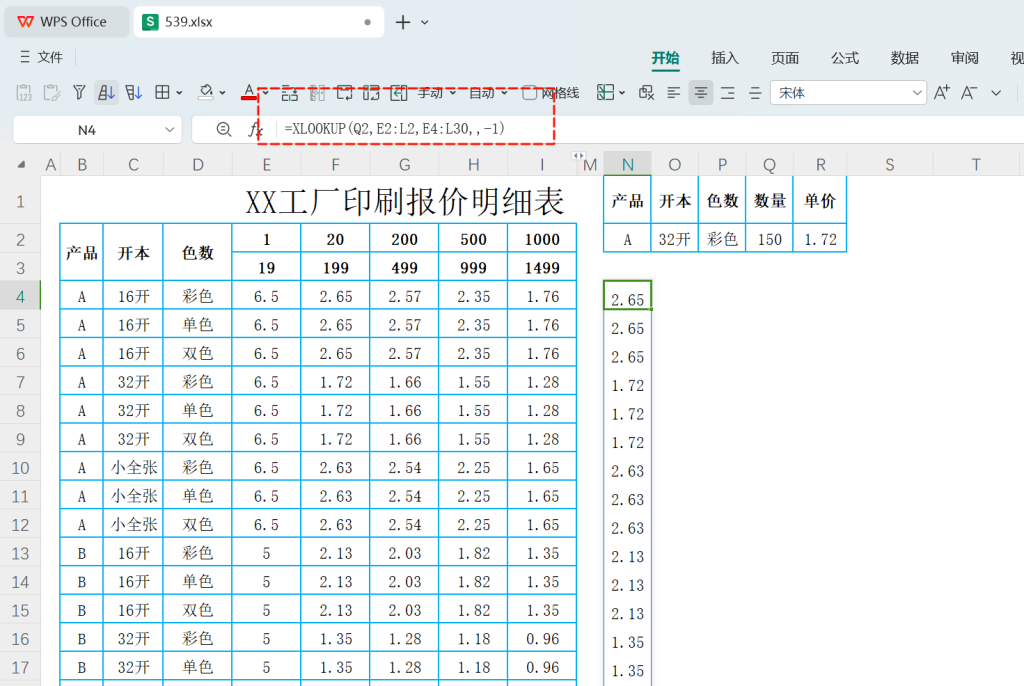
Task: Switch to the 开始 tab
Action: [665, 58]
